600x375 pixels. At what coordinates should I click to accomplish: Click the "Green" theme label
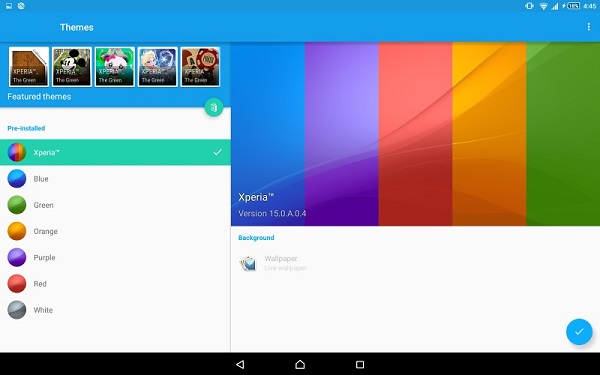point(44,205)
